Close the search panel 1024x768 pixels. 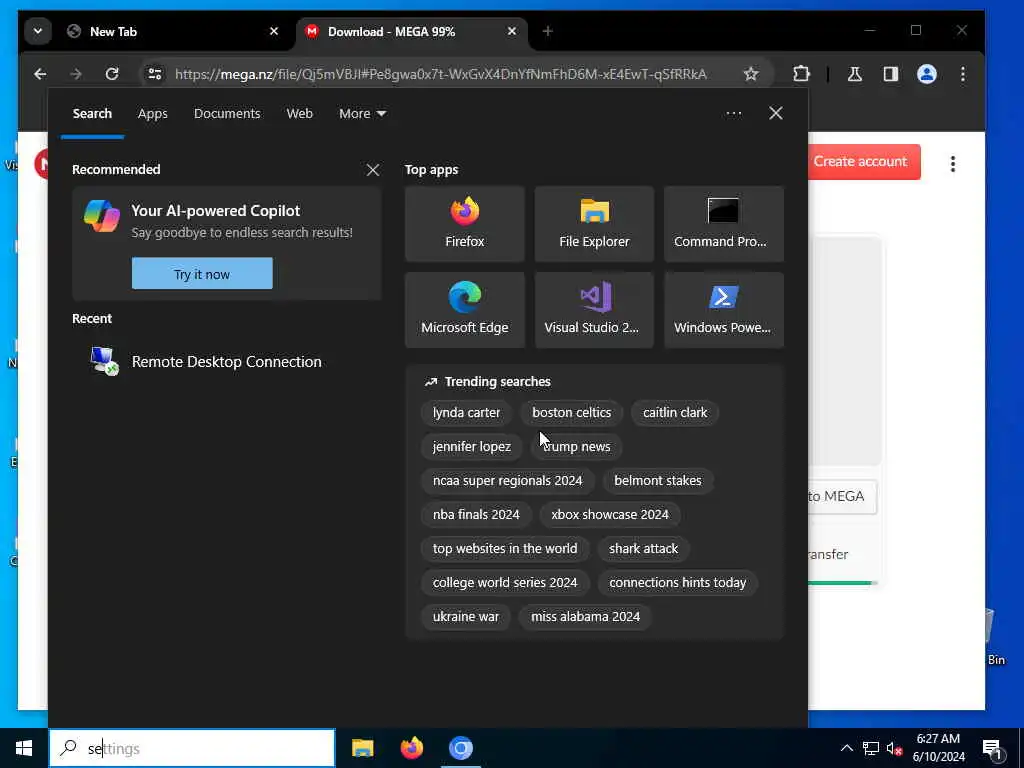coord(776,114)
